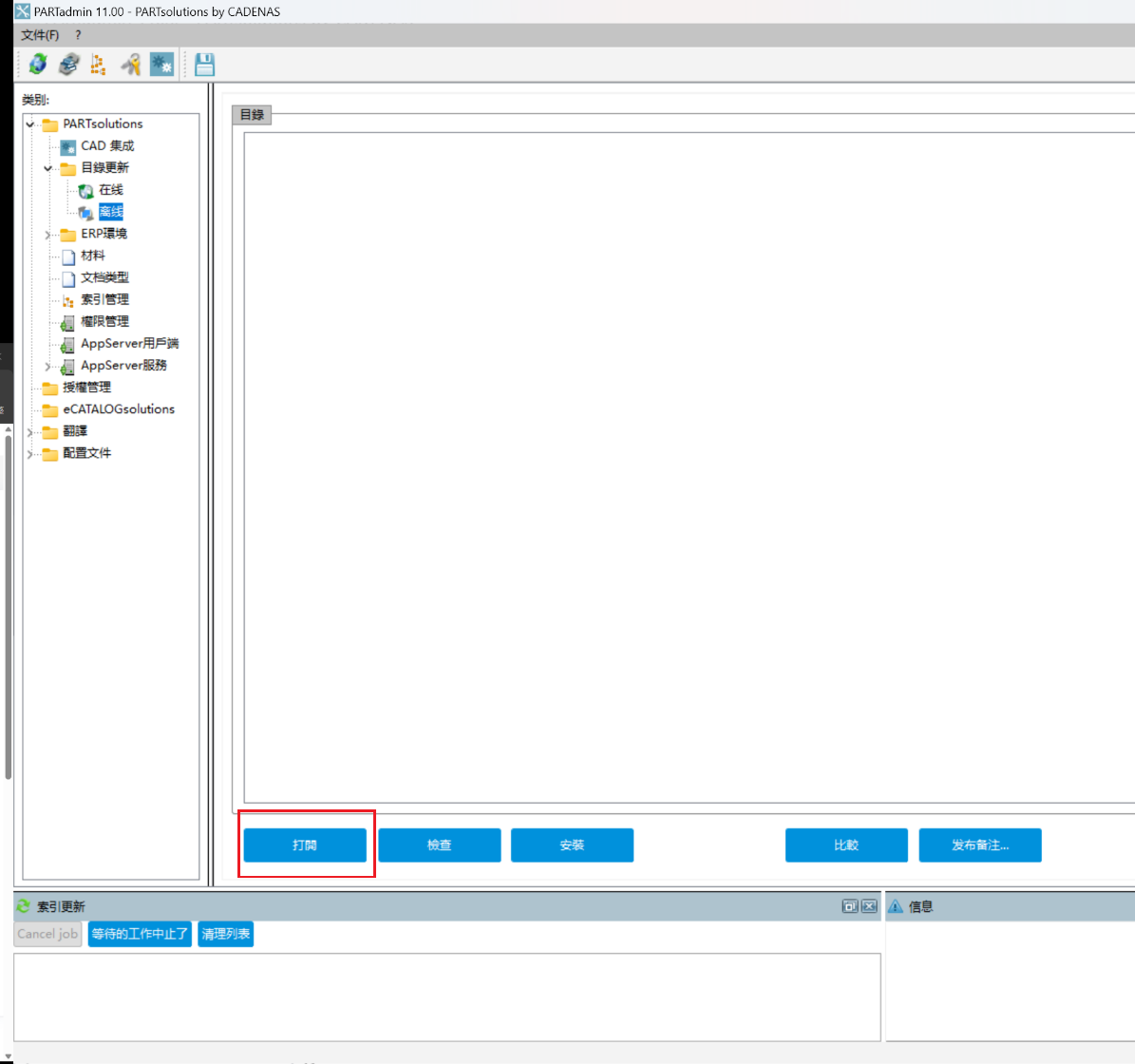This screenshot has width=1135, height=1064.
Task: Click the blue gear settings toolbar icon
Action: [161, 65]
